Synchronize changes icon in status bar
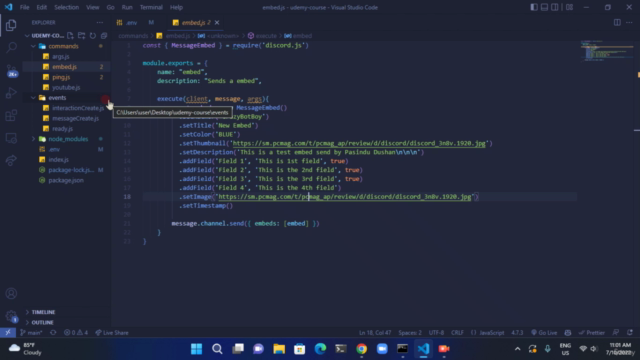640x360 pixels. [53, 333]
